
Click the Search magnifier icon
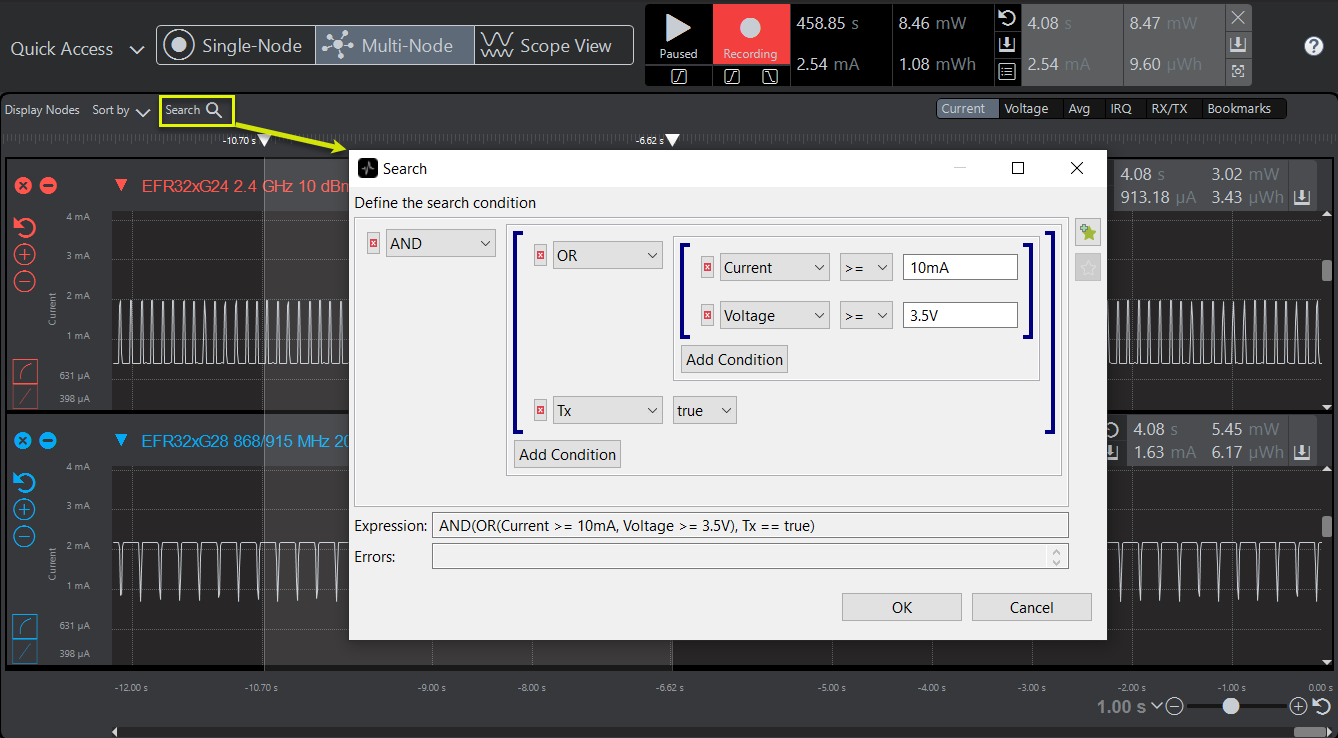pyautogui.click(x=213, y=110)
